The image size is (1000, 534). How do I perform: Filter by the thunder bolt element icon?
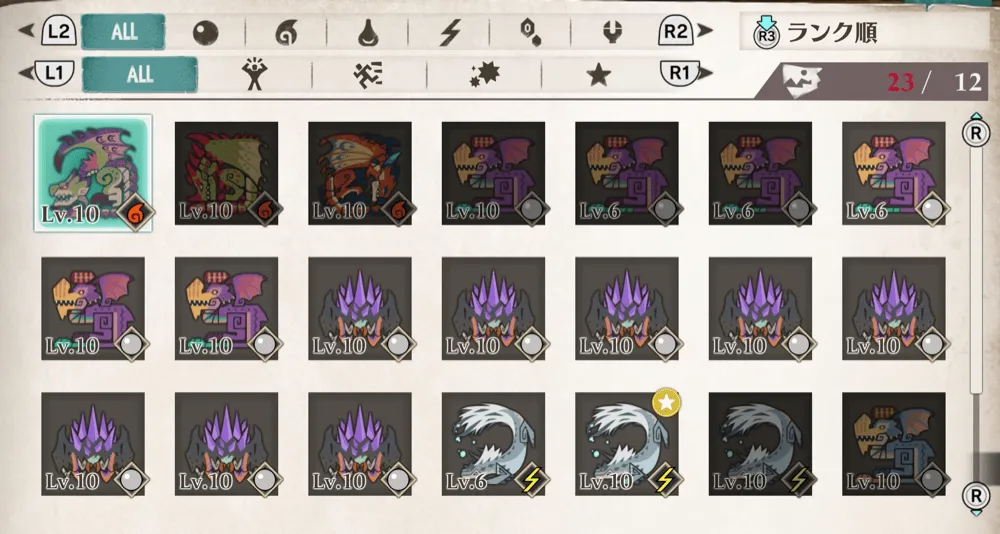click(450, 33)
